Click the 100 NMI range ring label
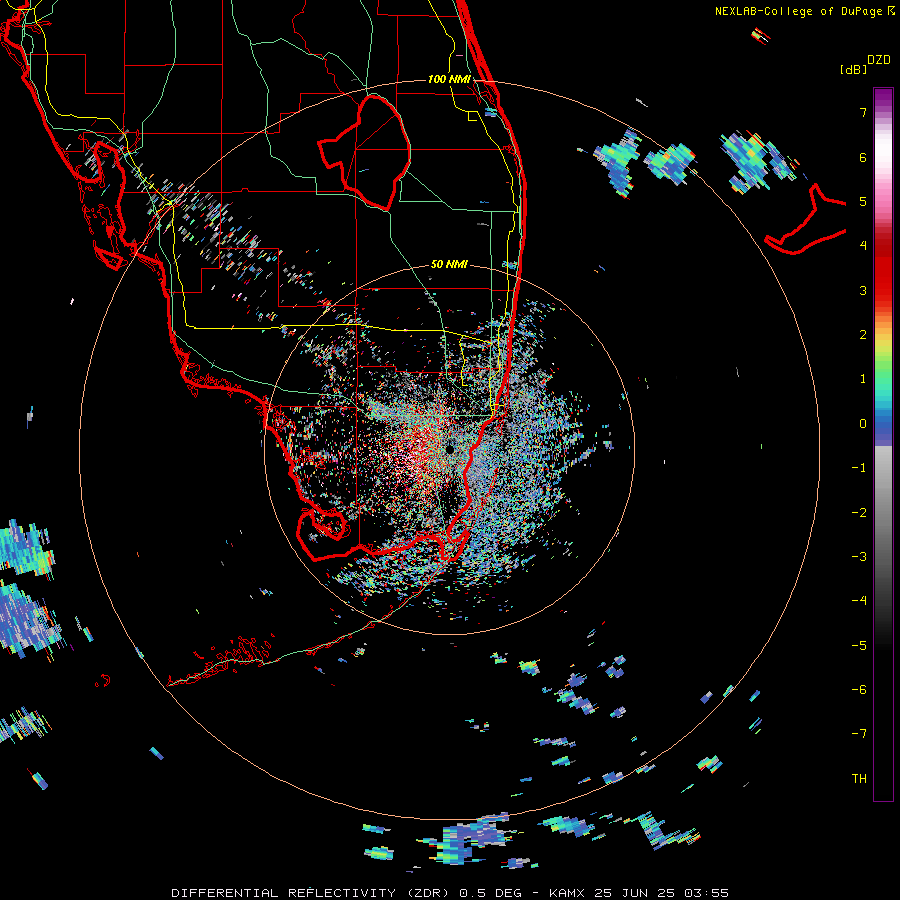The height and width of the screenshot is (900, 900). [449, 79]
